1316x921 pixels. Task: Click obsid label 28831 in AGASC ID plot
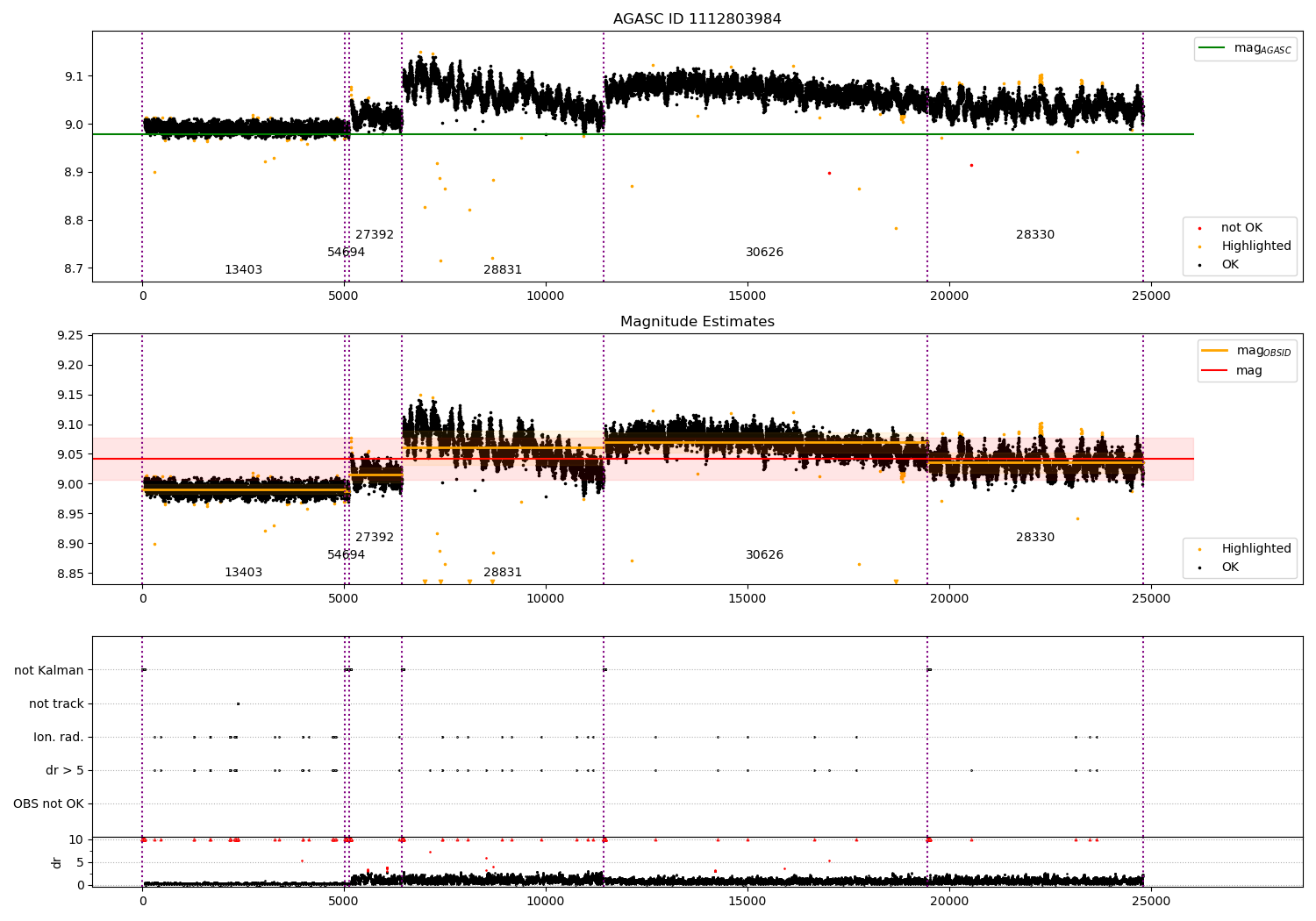click(503, 270)
